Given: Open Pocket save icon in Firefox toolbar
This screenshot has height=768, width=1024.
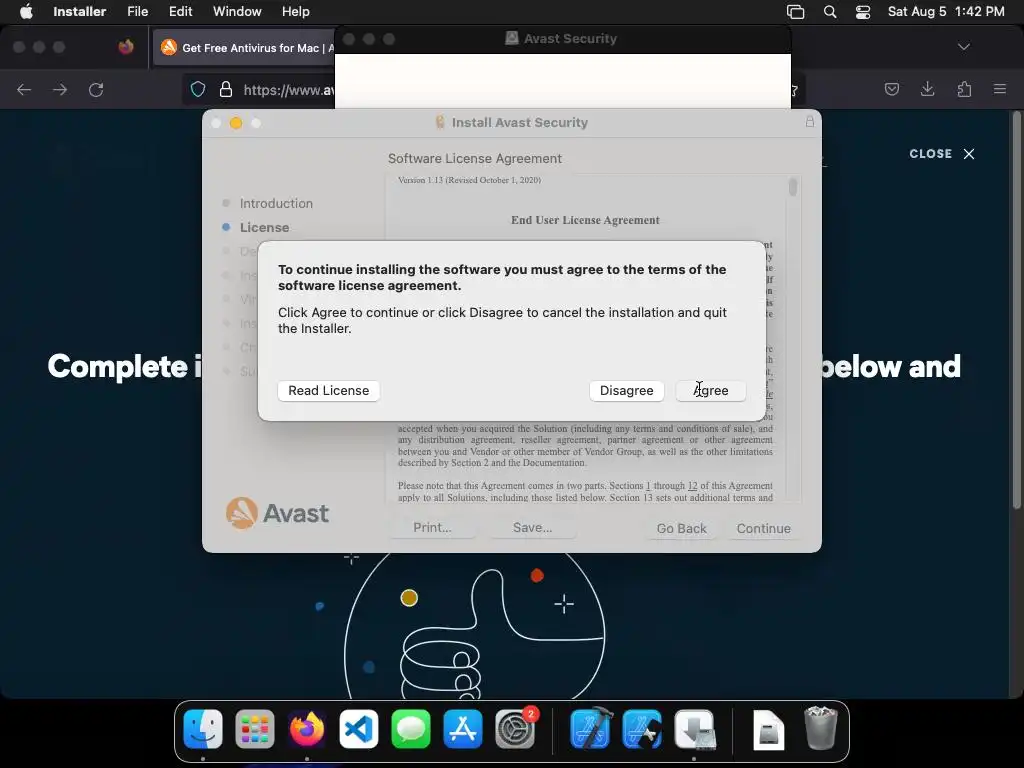Looking at the screenshot, I should pos(891,89).
